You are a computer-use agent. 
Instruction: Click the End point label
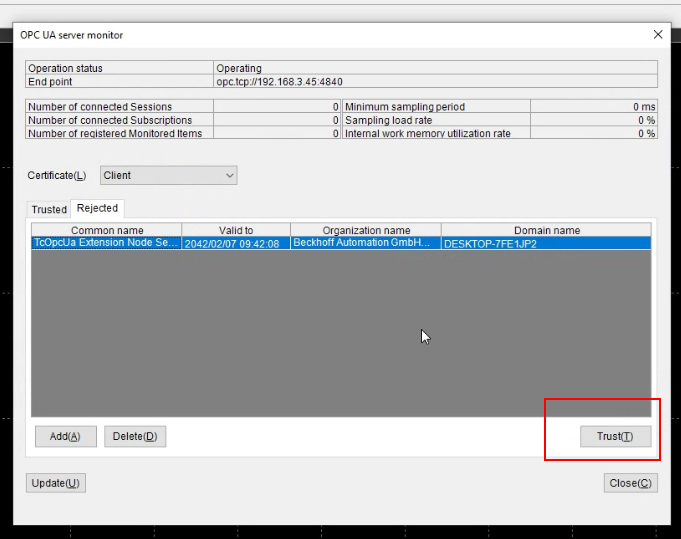(x=50, y=82)
